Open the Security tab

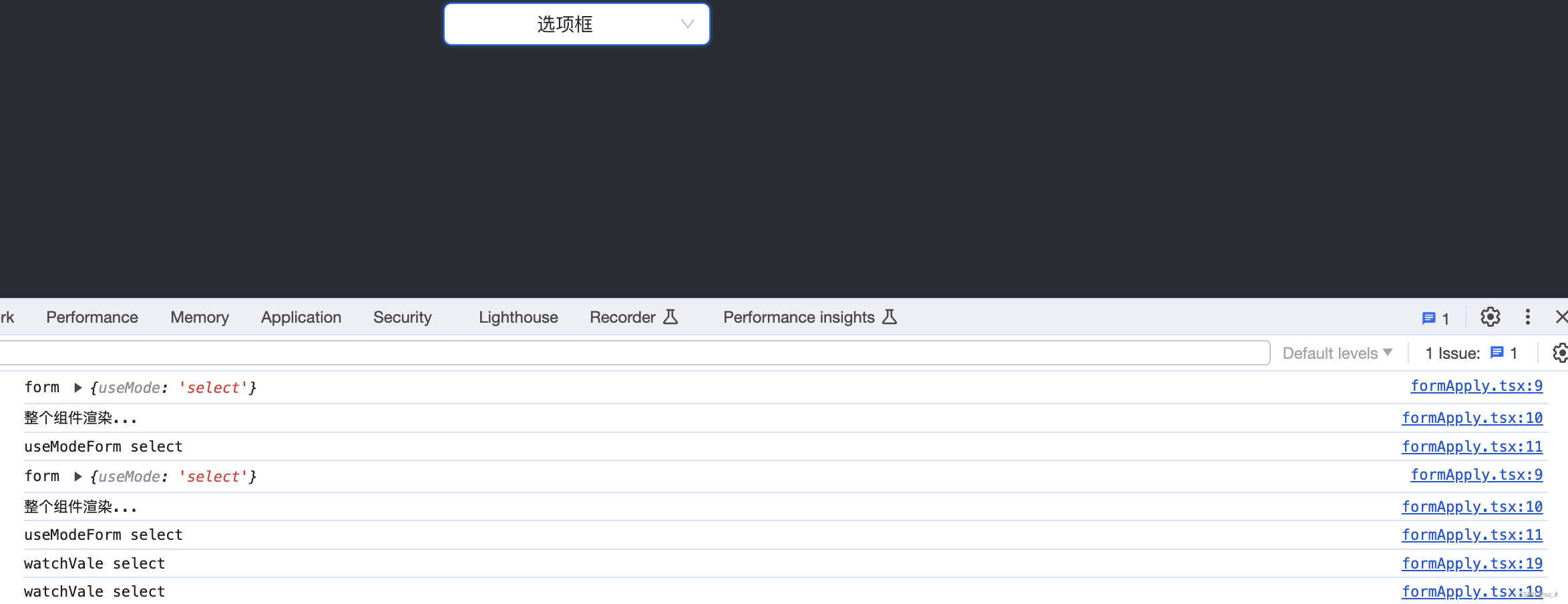tap(403, 317)
